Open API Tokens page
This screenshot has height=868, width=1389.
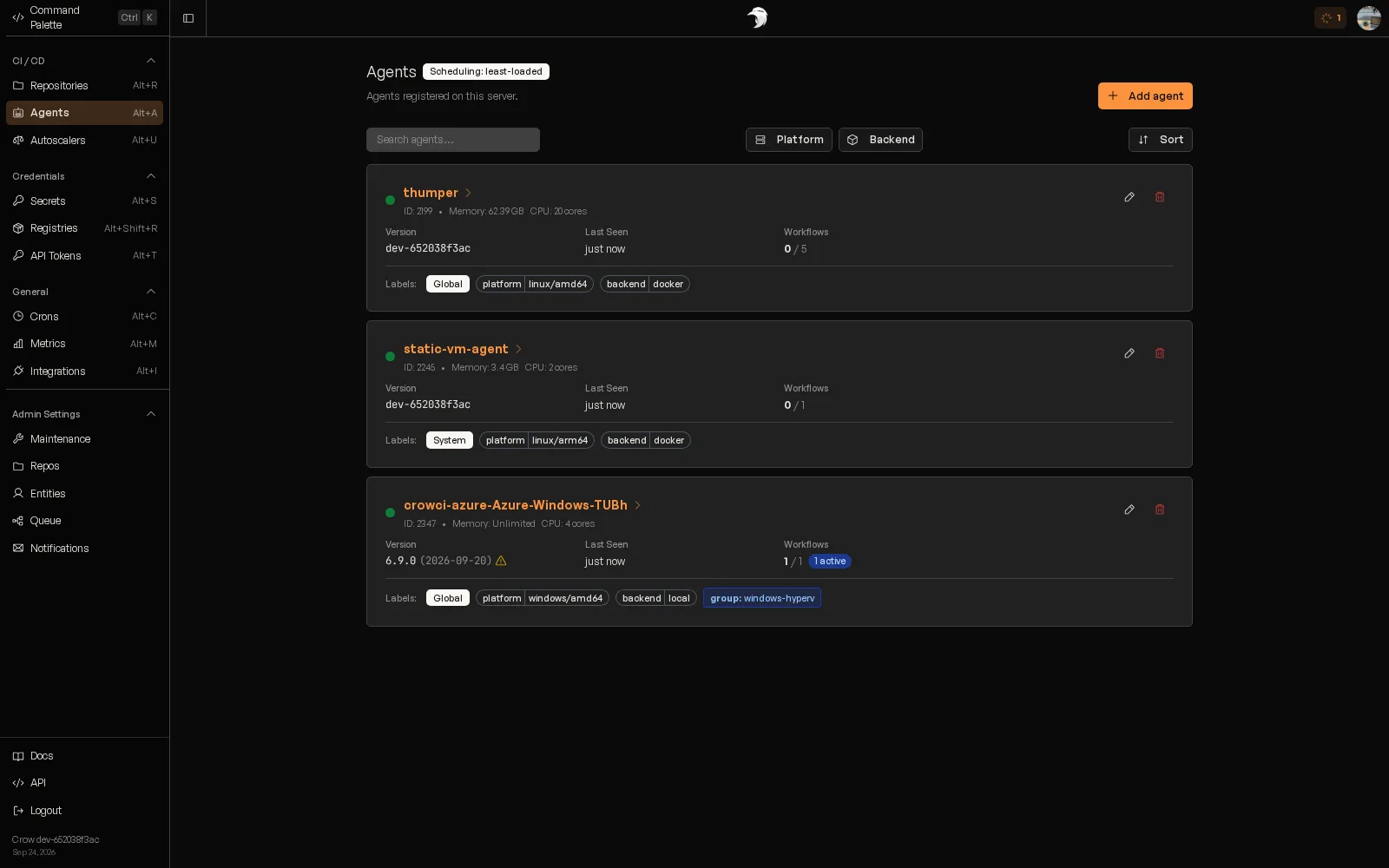(84, 256)
